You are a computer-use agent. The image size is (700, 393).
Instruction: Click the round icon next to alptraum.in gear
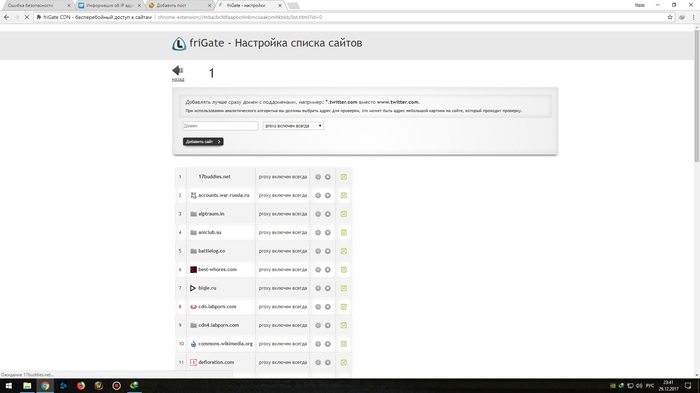click(x=328, y=214)
